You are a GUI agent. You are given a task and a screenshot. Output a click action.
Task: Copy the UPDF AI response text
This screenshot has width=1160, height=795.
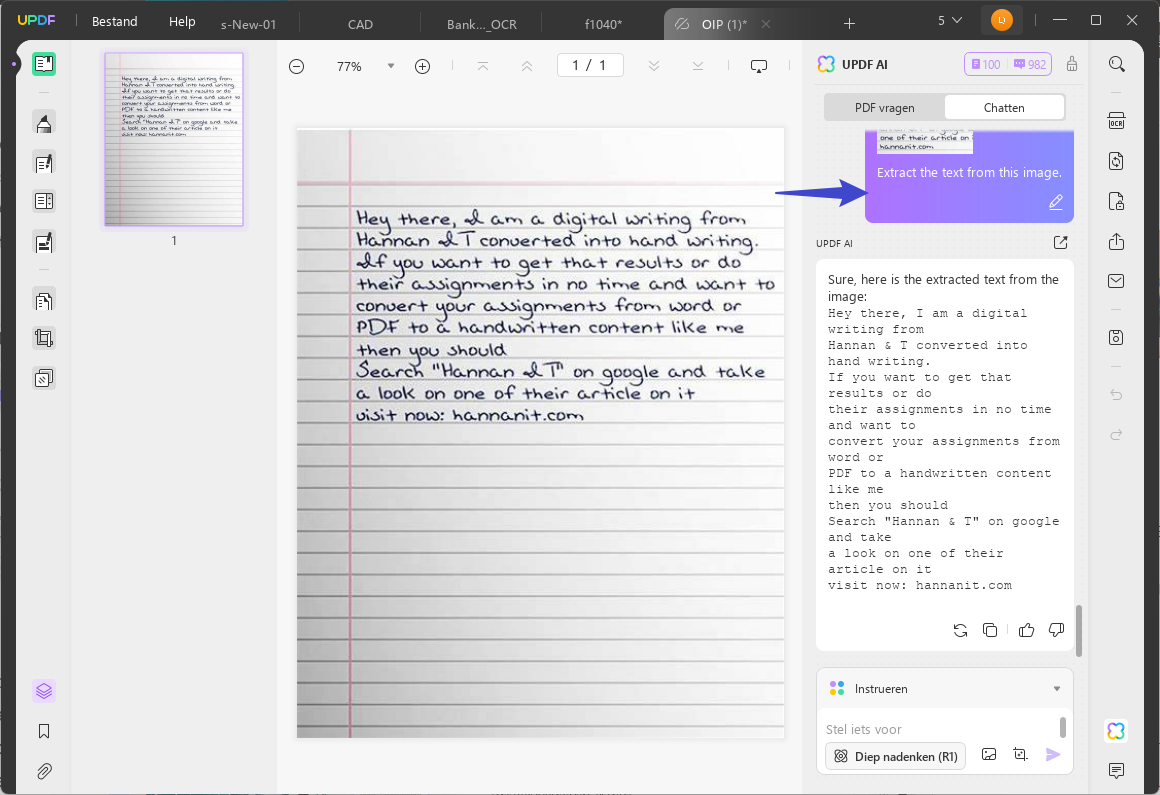(990, 630)
